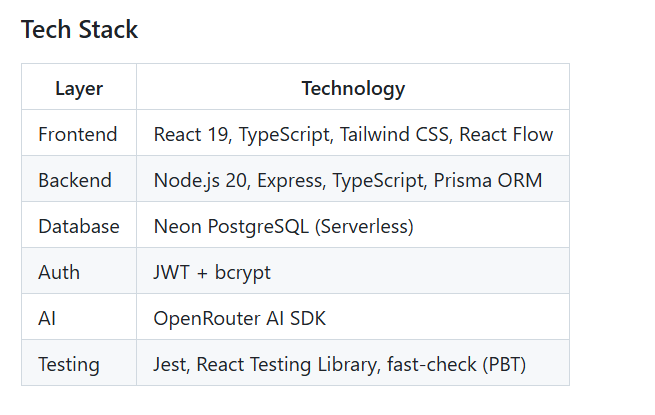
Task: Click the Layer column header
Action: 79,88
